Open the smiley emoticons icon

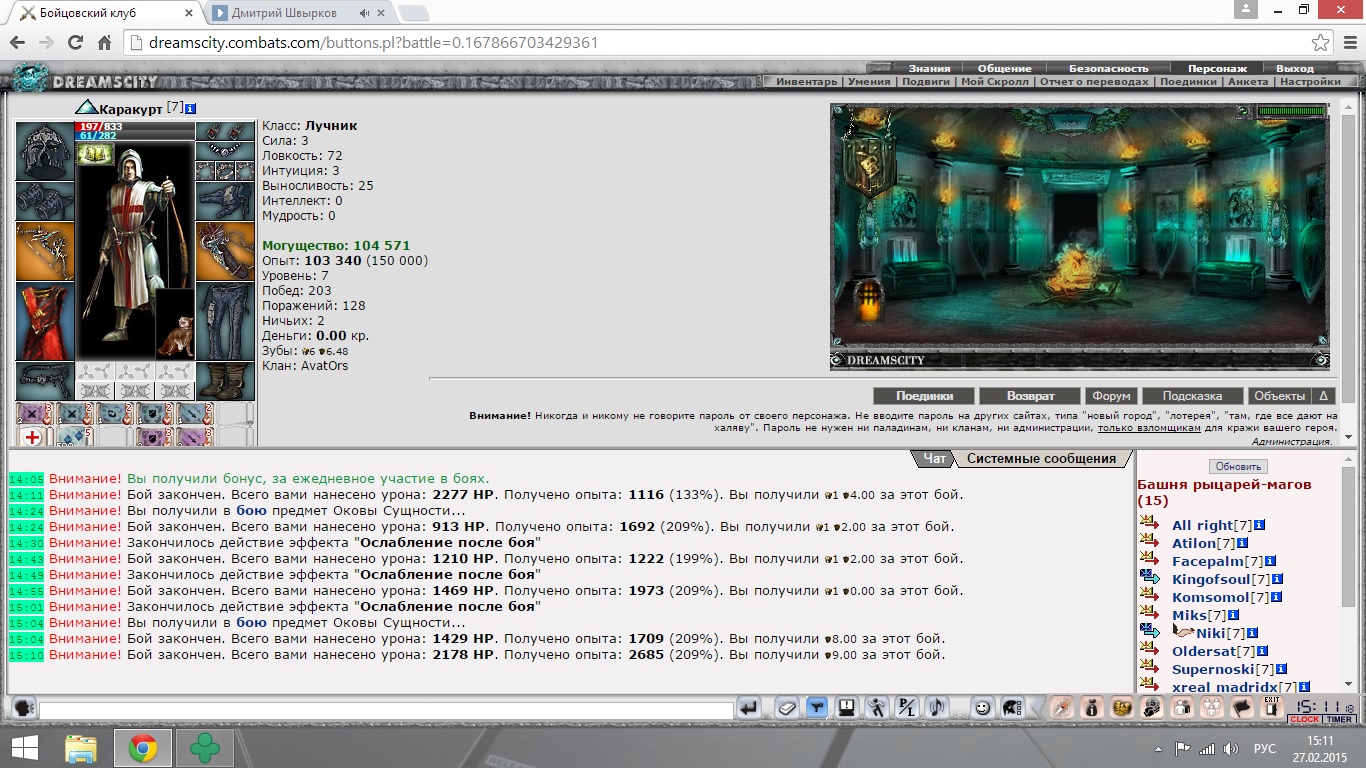982,708
